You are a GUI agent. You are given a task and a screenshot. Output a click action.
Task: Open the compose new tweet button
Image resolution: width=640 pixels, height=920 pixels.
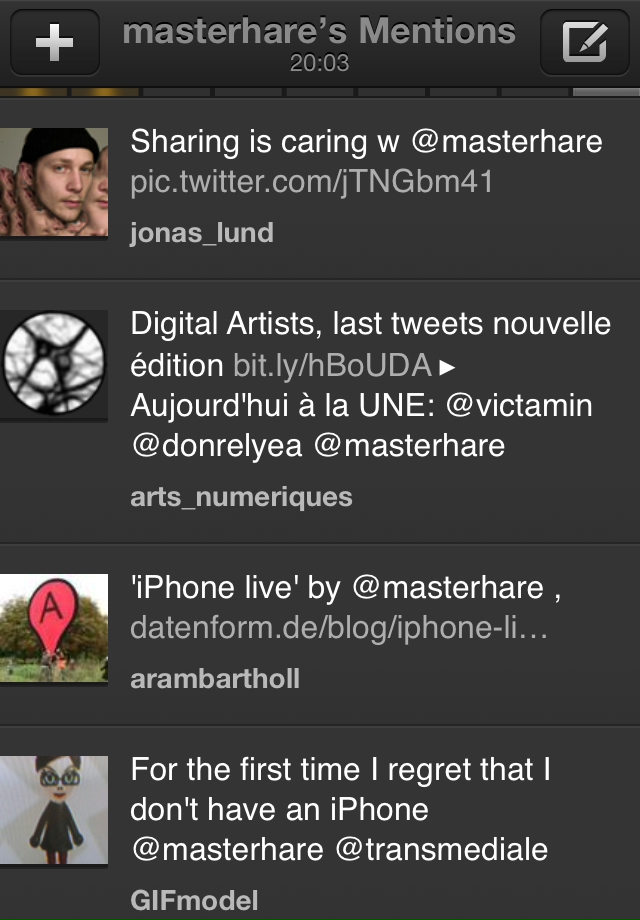tap(585, 42)
